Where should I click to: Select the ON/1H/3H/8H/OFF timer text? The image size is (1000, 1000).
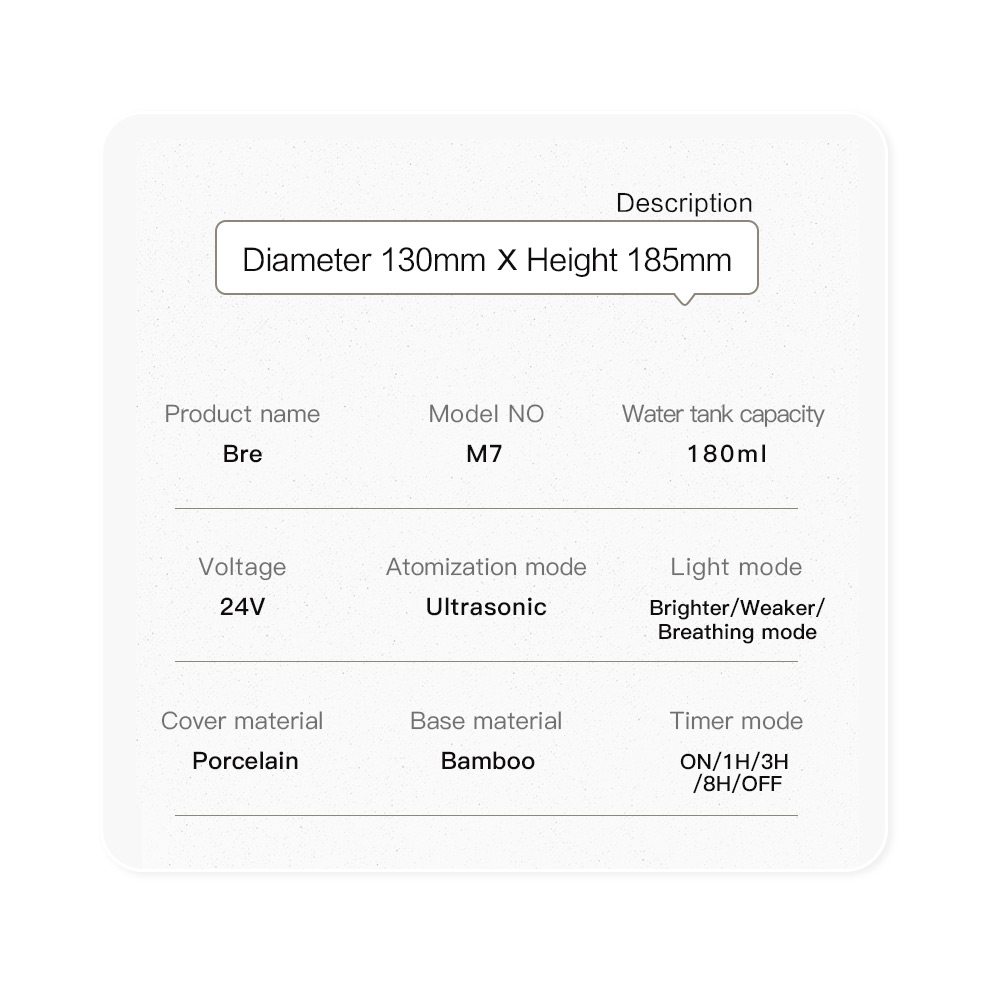click(x=736, y=773)
